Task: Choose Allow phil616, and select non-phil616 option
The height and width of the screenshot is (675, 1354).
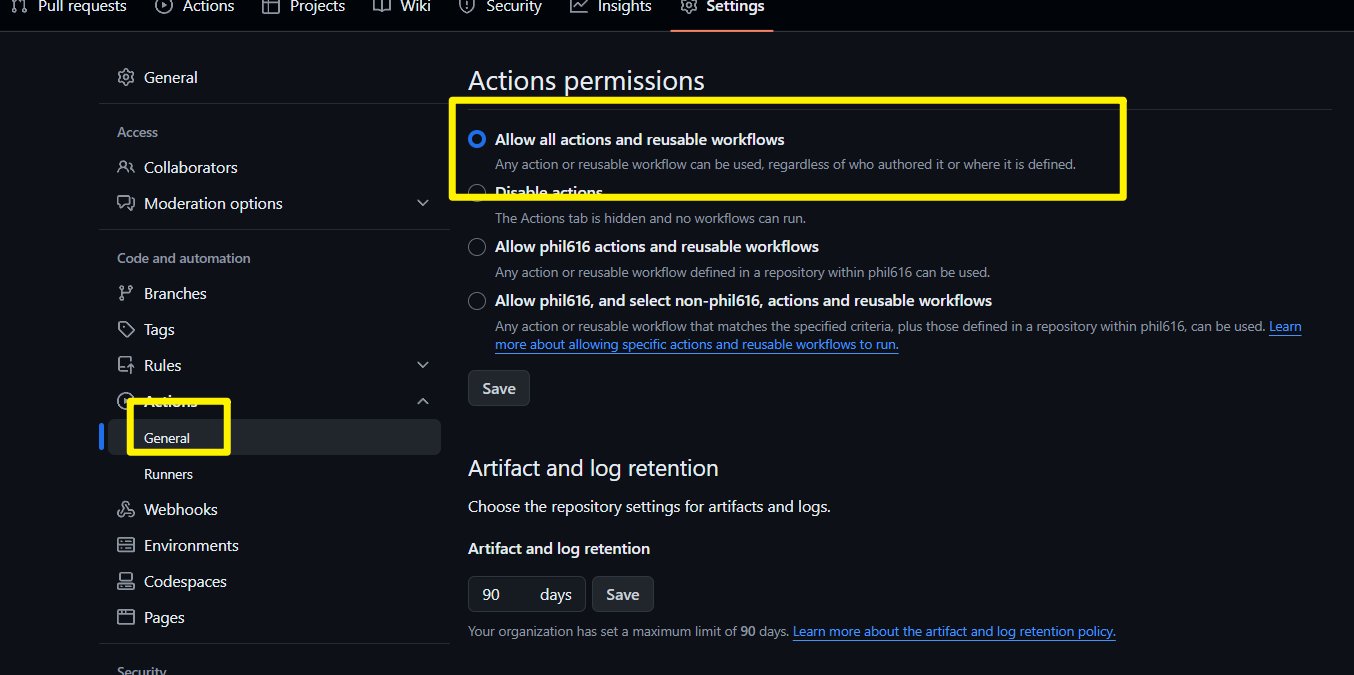Action: click(x=477, y=300)
